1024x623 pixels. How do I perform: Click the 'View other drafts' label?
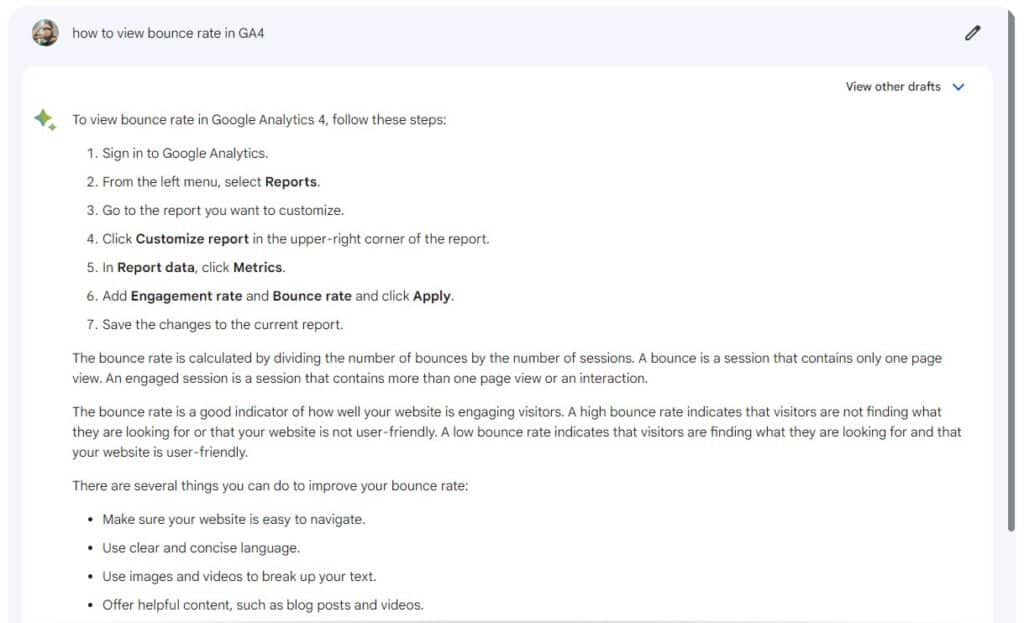point(892,87)
